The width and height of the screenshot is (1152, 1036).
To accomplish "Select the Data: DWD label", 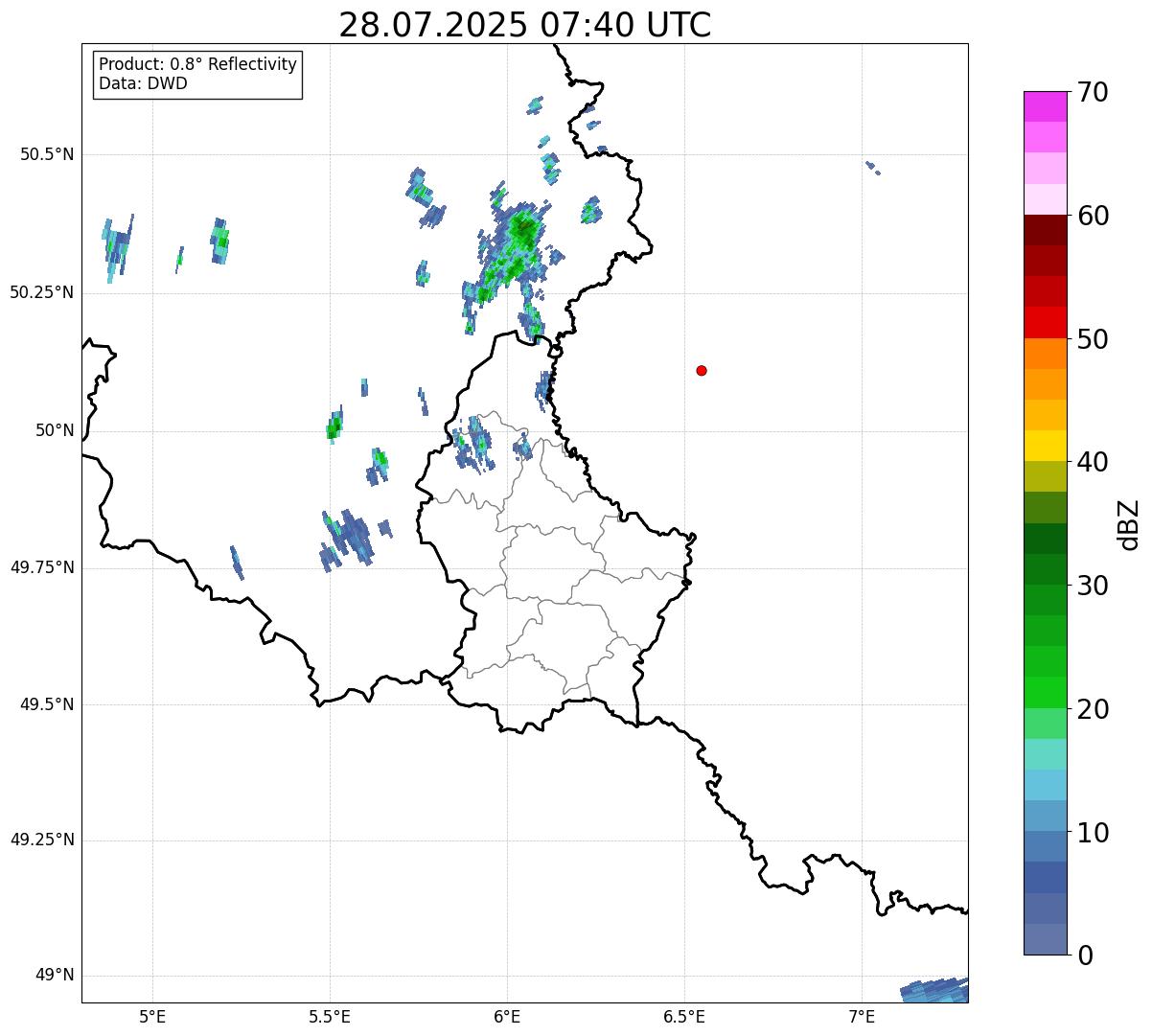I will coord(144,83).
